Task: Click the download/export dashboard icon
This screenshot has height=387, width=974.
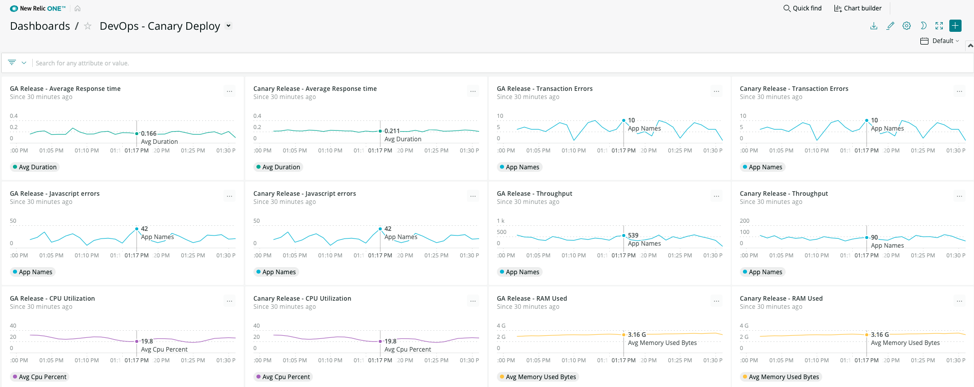Action: pos(873,26)
